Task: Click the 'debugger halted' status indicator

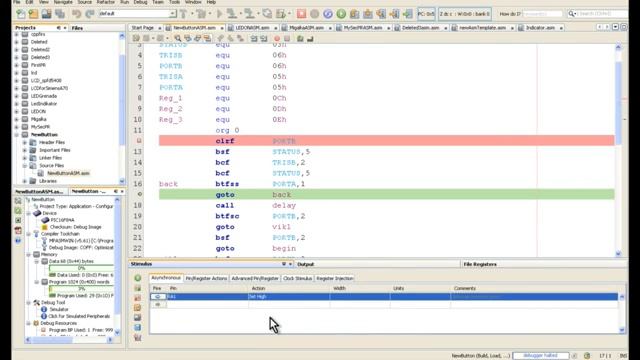Action: tap(540, 356)
